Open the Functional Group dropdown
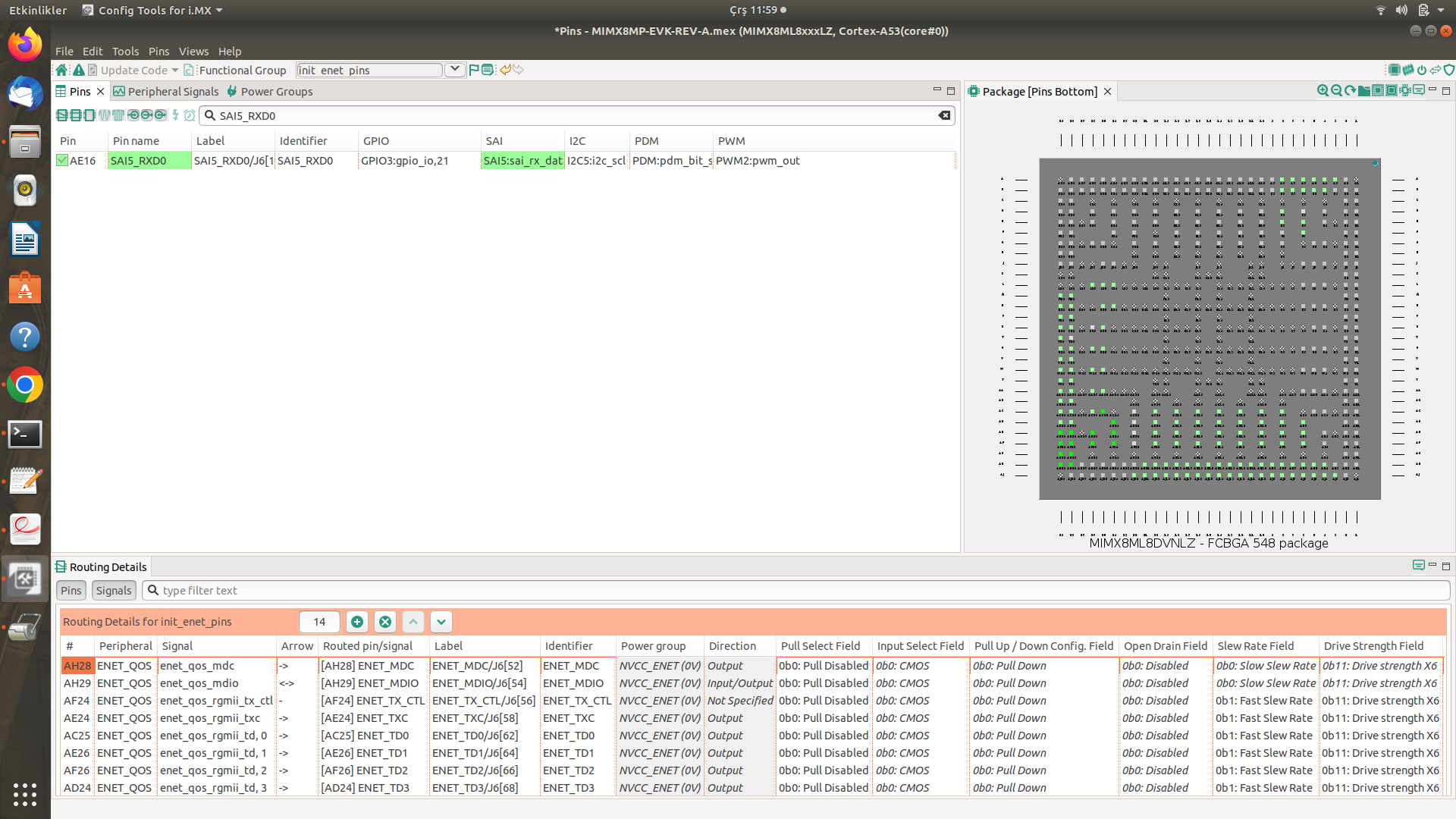 [x=454, y=69]
